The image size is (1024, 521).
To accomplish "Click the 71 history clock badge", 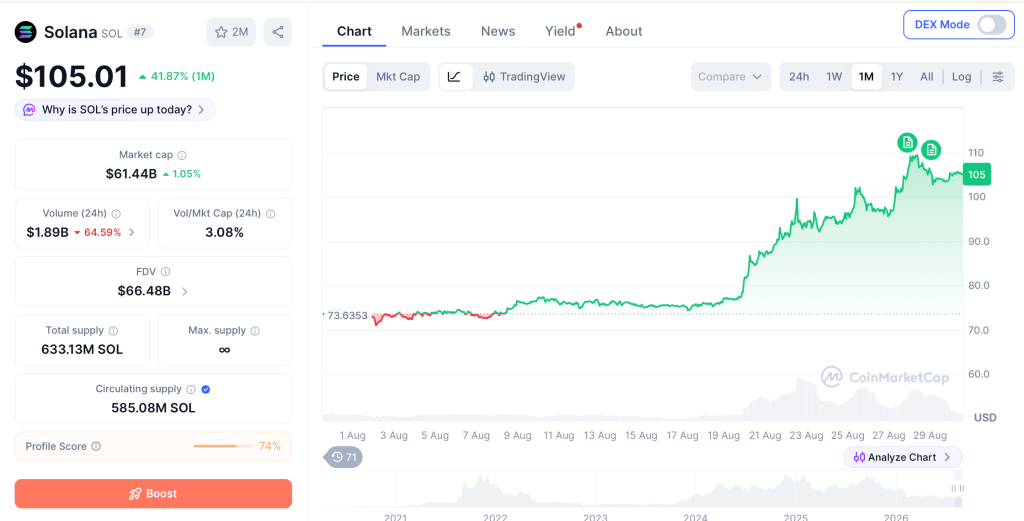I will [x=344, y=457].
